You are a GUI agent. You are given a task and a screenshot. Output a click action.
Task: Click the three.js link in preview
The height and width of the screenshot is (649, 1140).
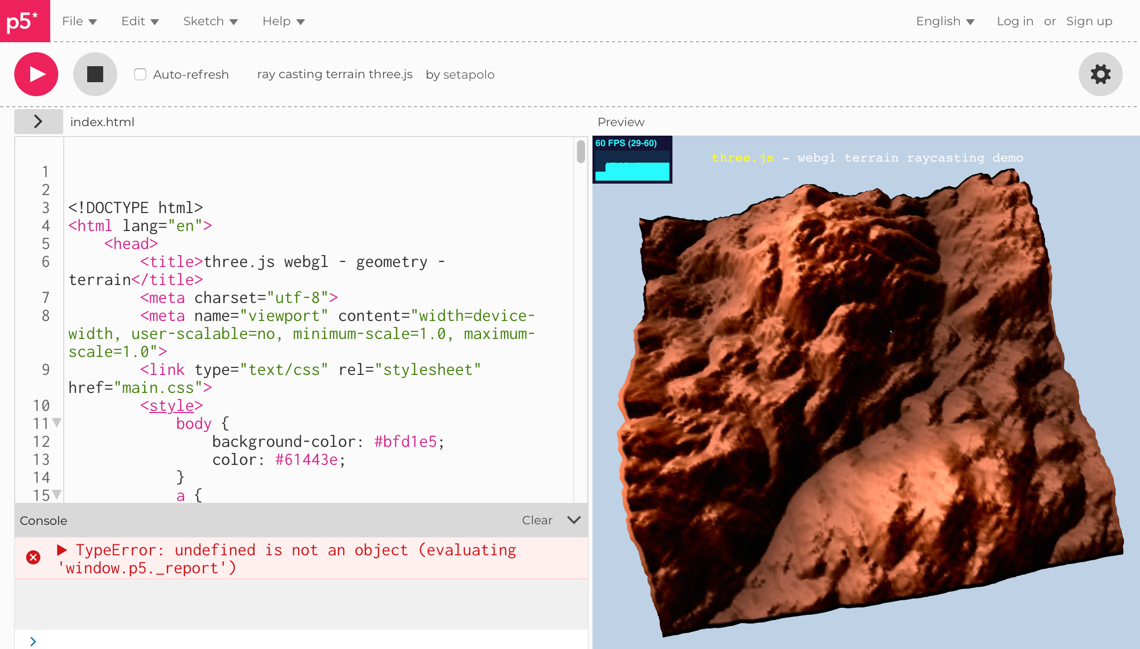tap(742, 158)
